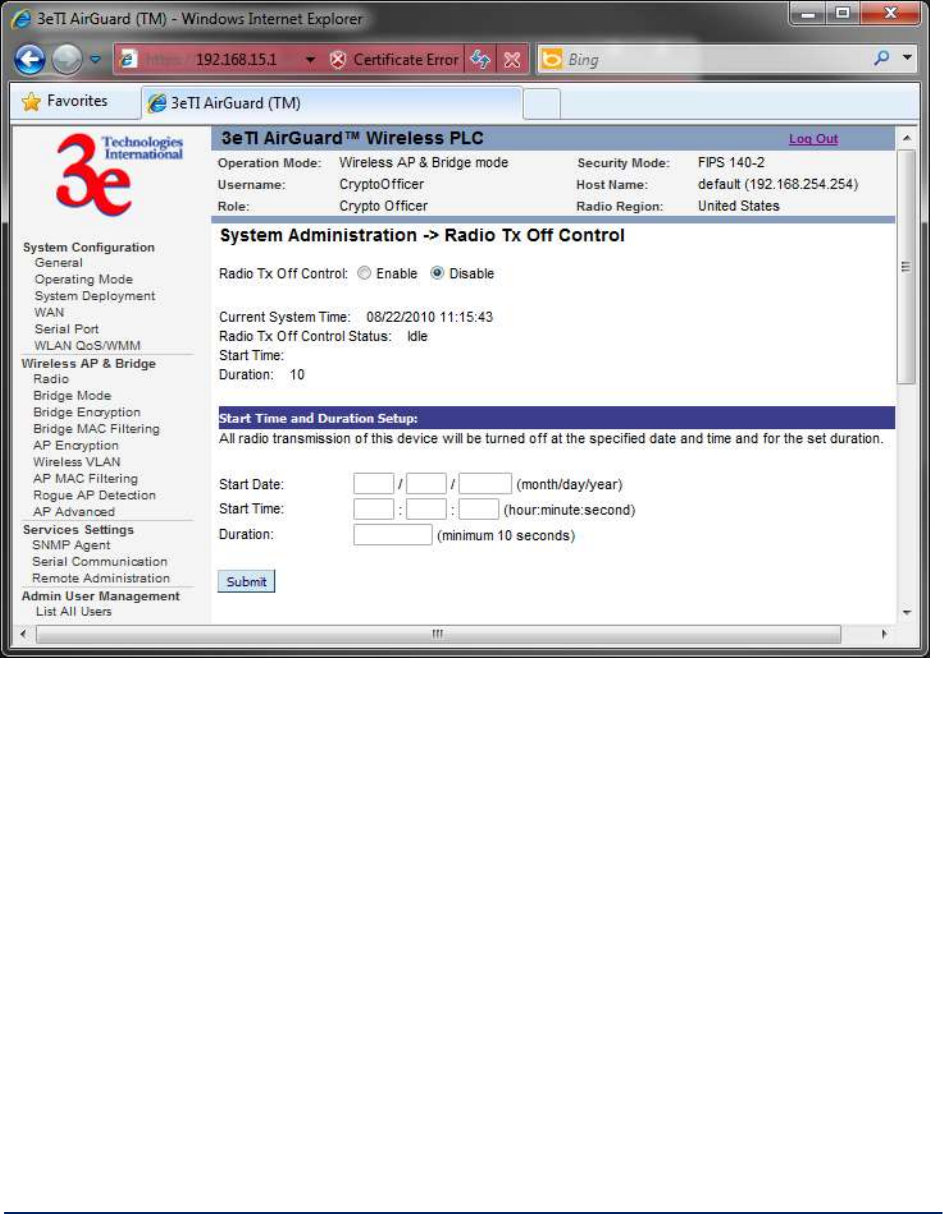Click the Duration input field
943x1214 pixels.
click(x=393, y=535)
